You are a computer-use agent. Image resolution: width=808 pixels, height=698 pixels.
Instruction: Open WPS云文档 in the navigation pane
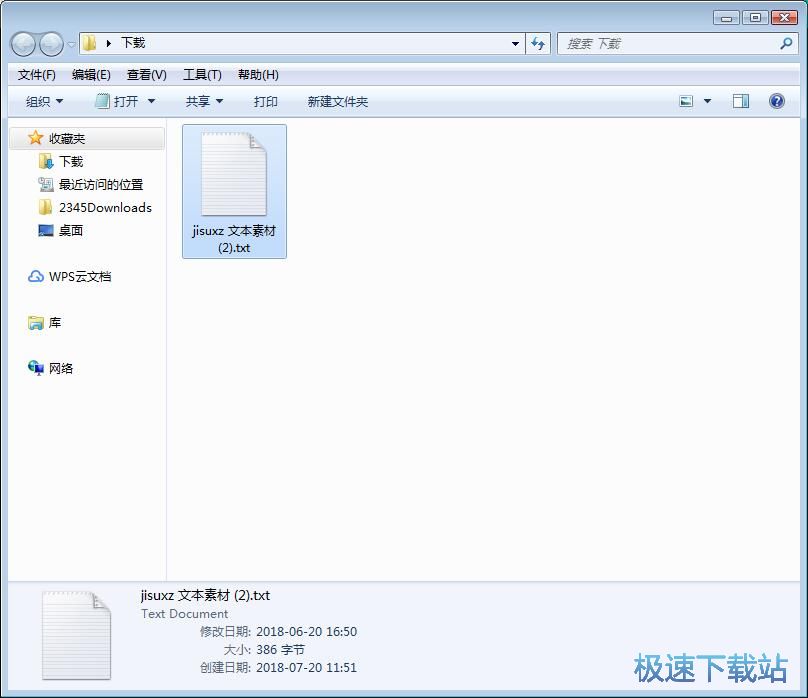click(80, 277)
